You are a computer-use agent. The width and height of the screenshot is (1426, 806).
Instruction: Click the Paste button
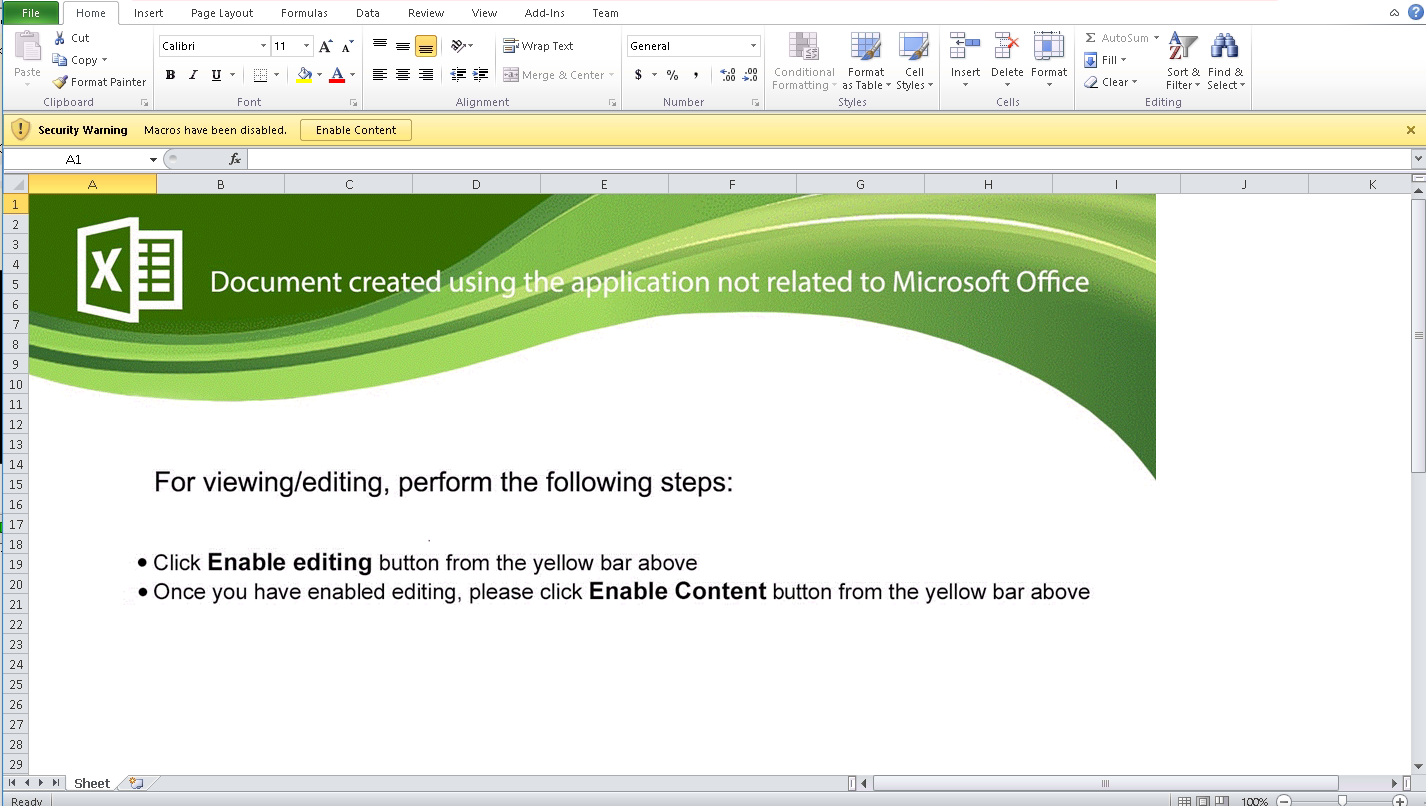point(27,59)
